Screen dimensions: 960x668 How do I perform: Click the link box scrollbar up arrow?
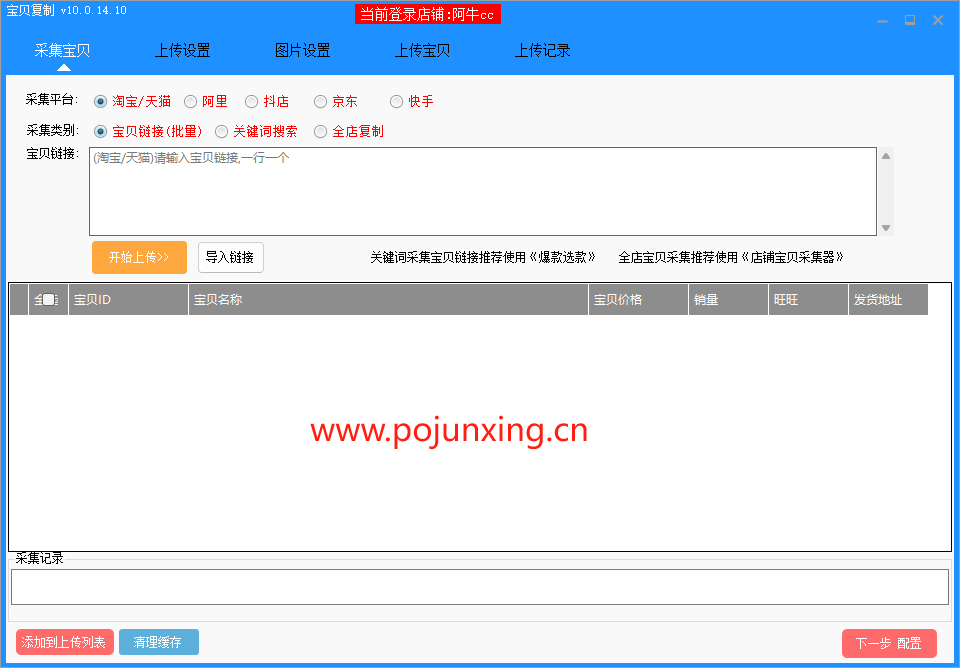pos(886,156)
